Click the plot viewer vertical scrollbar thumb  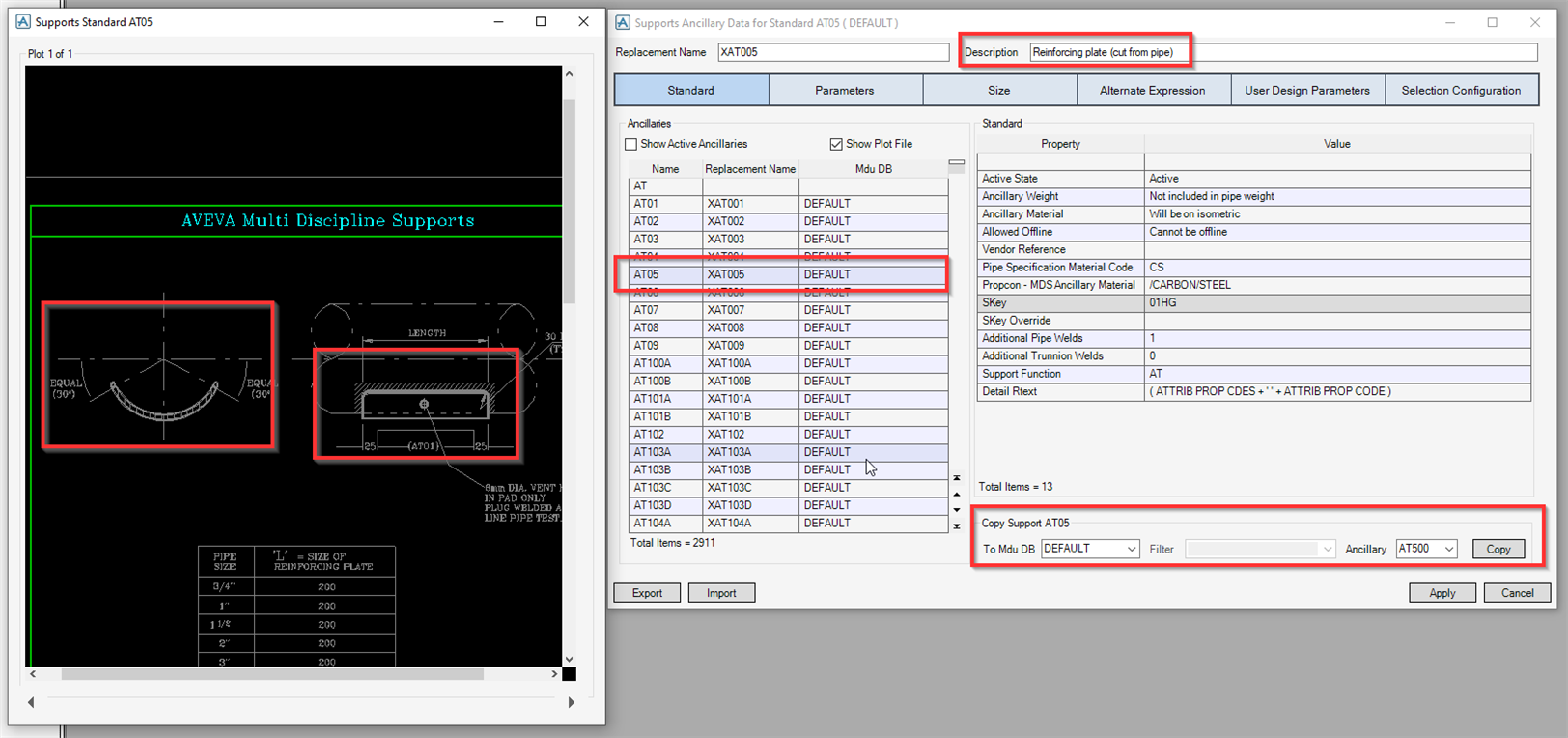569,200
